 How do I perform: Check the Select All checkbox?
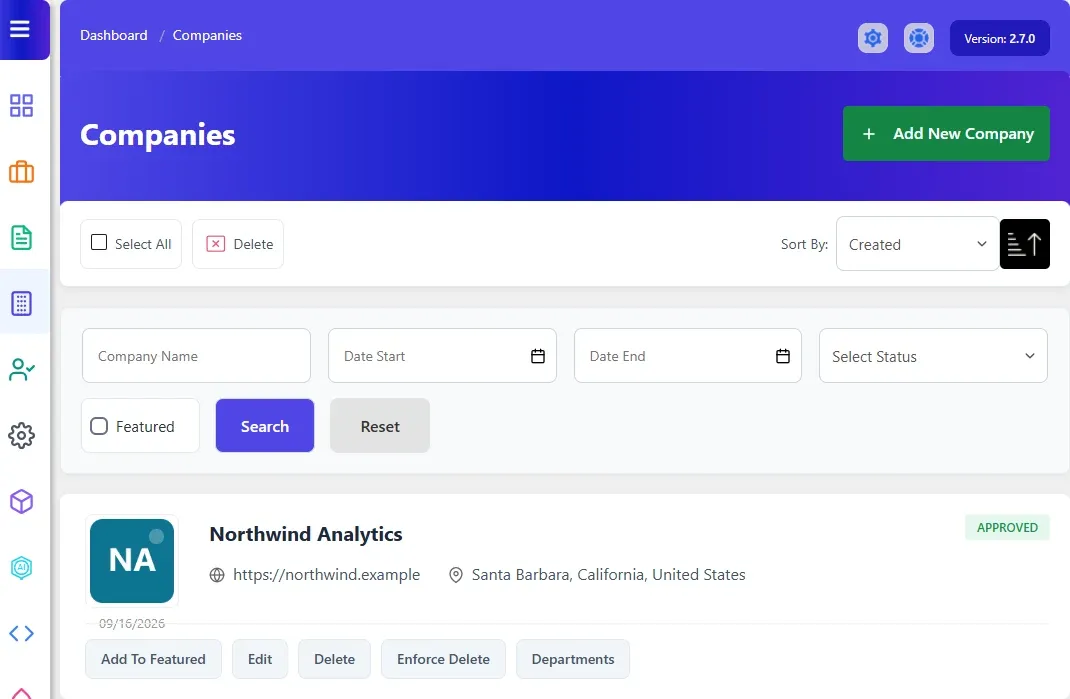click(99, 242)
